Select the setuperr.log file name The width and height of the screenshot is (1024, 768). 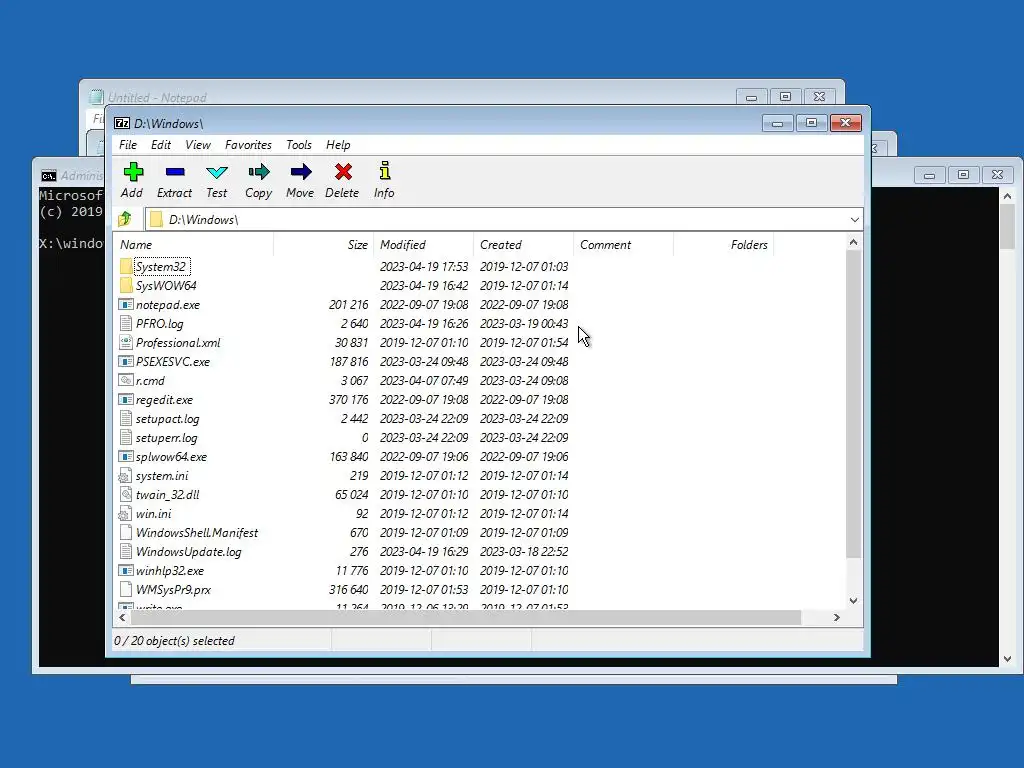(x=167, y=438)
